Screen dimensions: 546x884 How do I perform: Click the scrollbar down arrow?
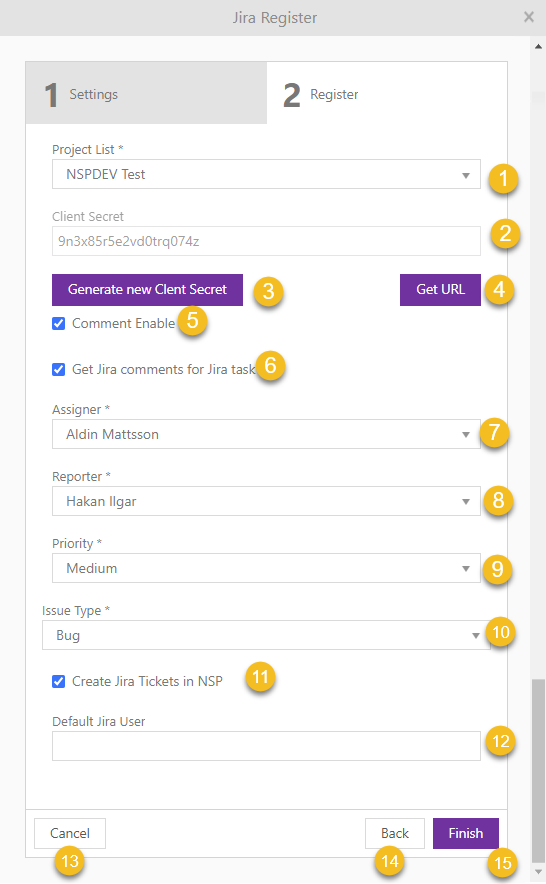point(538,872)
